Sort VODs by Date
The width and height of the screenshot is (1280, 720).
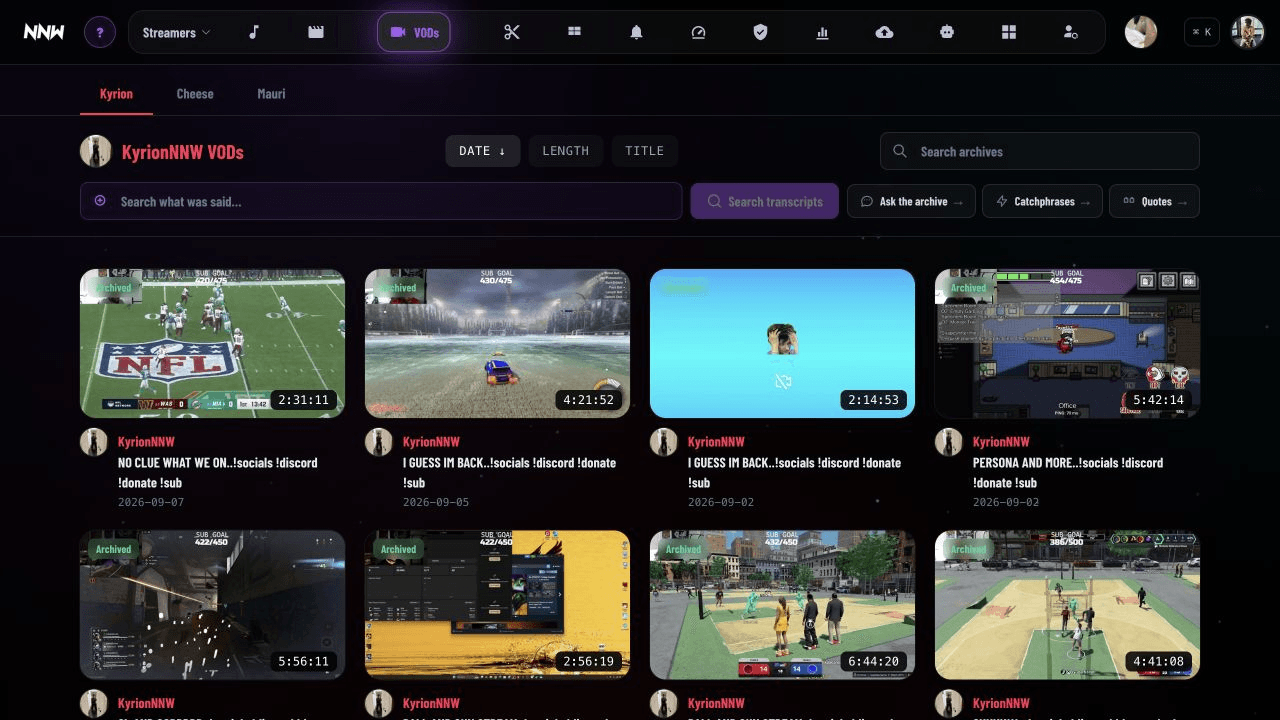point(483,151)
